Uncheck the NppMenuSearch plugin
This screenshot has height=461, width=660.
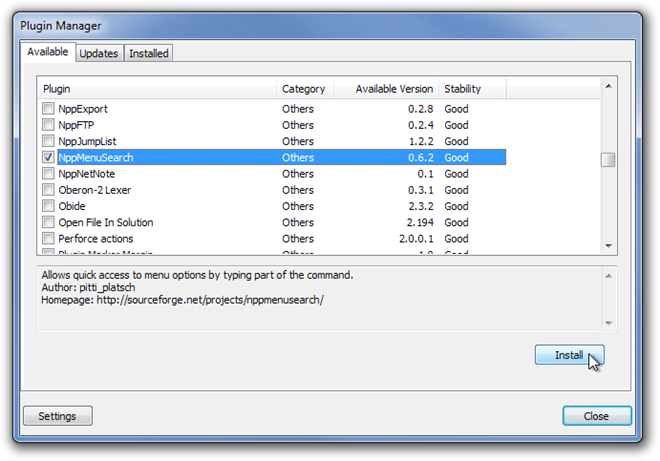[48, 157]
